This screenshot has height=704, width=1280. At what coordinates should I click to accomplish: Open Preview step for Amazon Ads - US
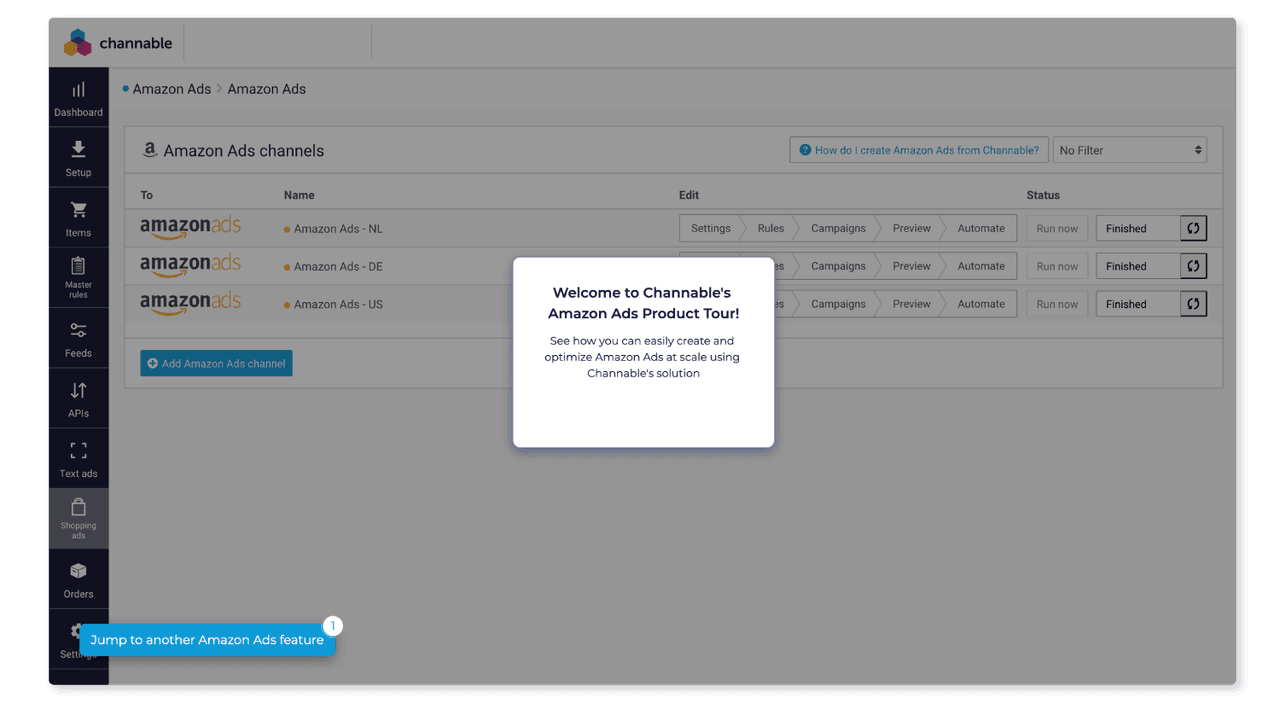pos(911,304)
